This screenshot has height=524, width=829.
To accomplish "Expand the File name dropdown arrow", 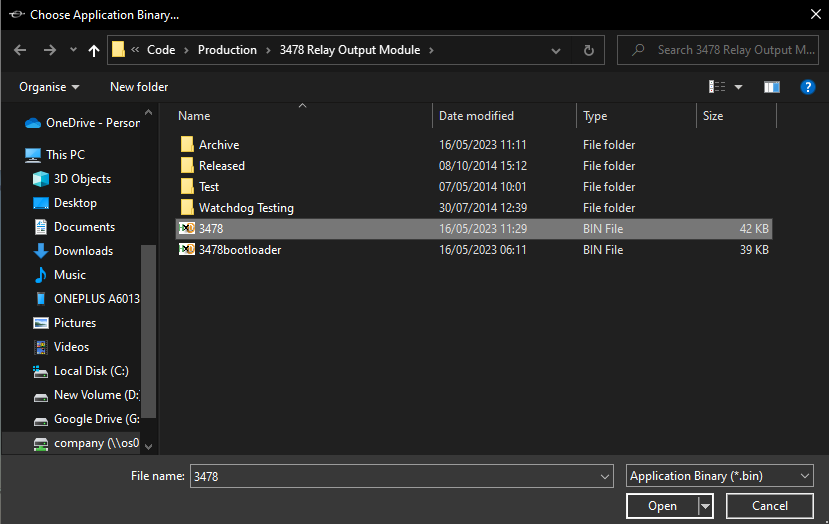I will [605, 476].
